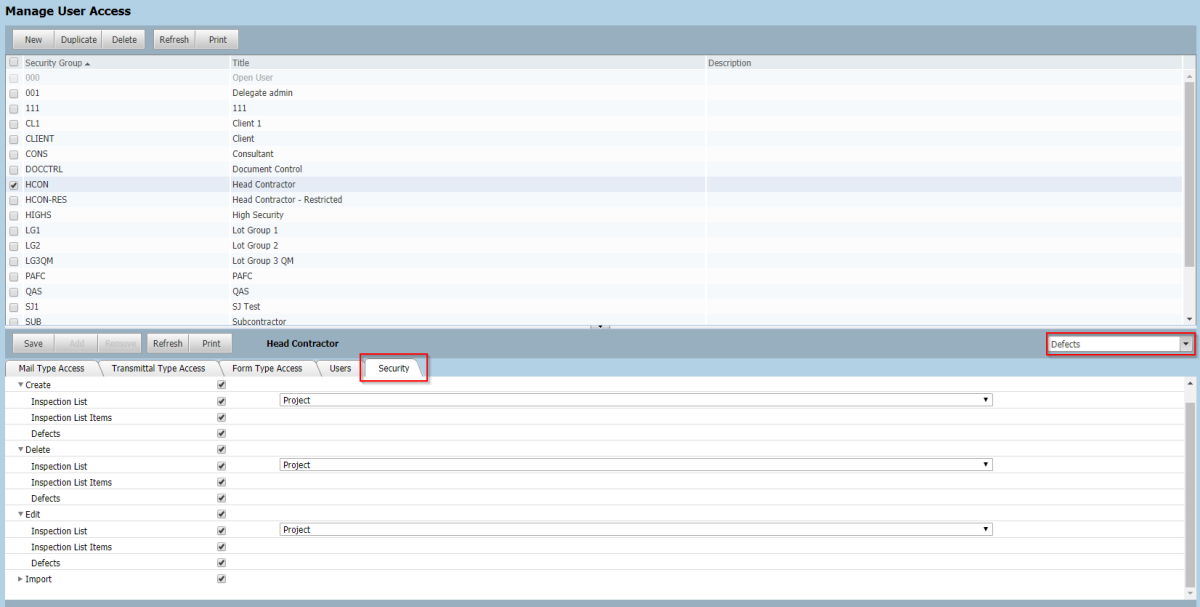Check the CLIENT security group checkbox
The width and height of the screenshot is (1200, 607).
[14, 139]
